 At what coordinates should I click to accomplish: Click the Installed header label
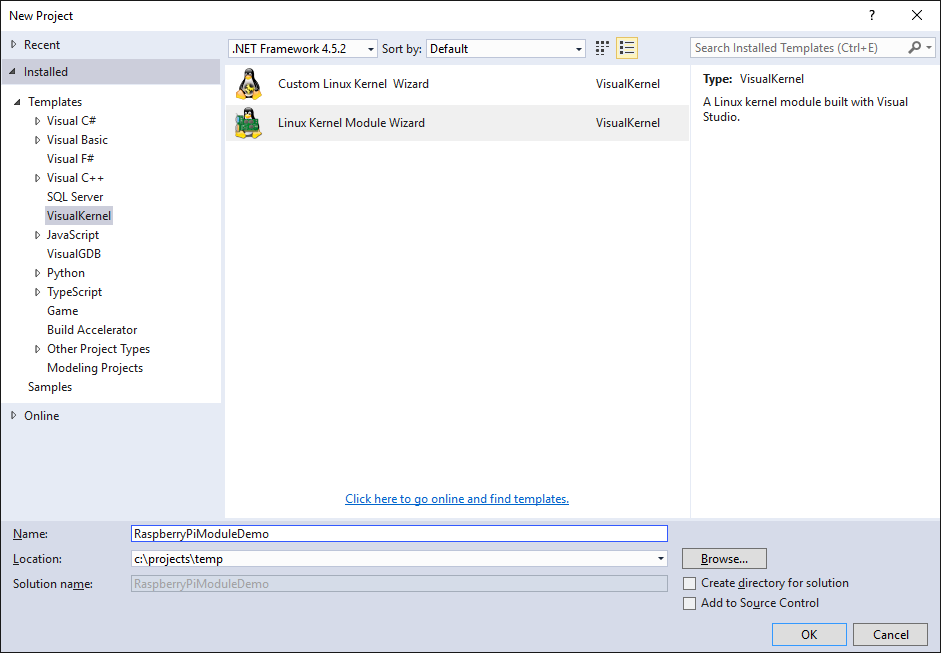[x=46, y=71]
